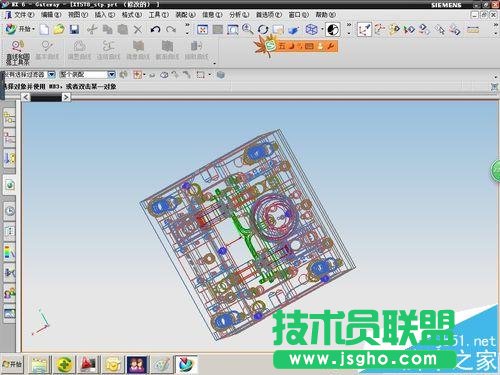Open the 开始 (Start) application dropdown
500x375 pixels.
tap(20, 29)
